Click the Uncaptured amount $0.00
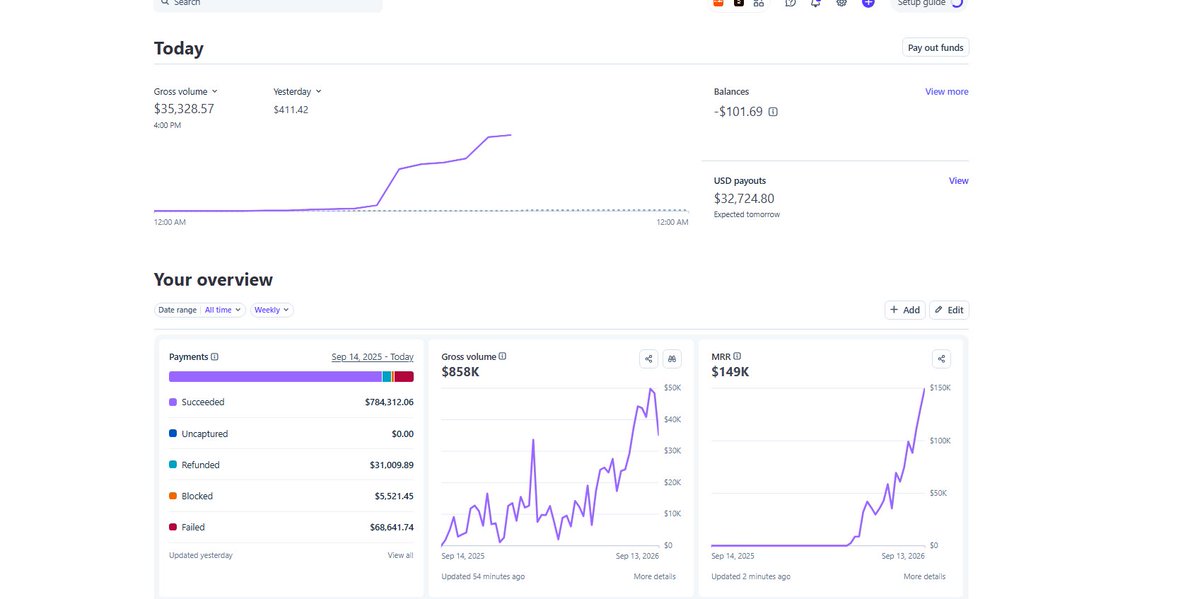Image resolution: width=1200 pixels, height=599 pixels. [403, 434]
